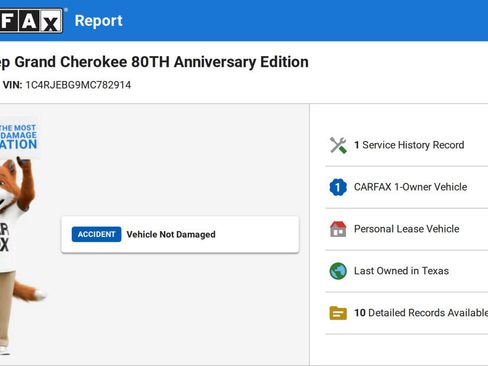The width and height of the screenshot is (488, 366).
Task: Click the damage information slogan text
Action: [18, 137]
